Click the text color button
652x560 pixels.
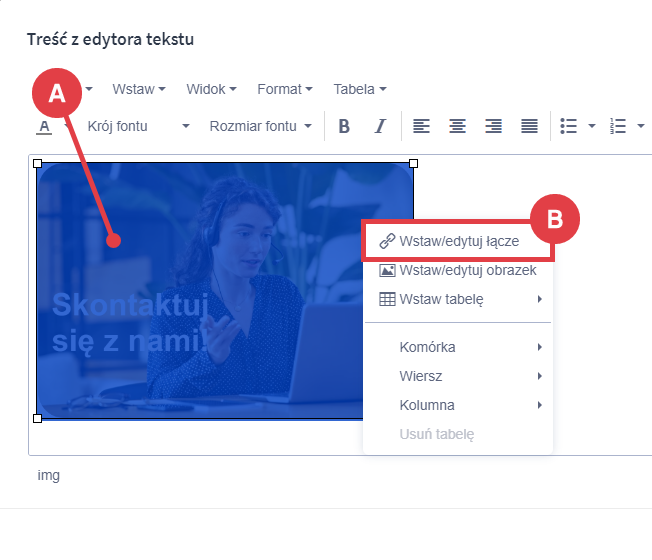pyautogui.click(x=44, y=126)
